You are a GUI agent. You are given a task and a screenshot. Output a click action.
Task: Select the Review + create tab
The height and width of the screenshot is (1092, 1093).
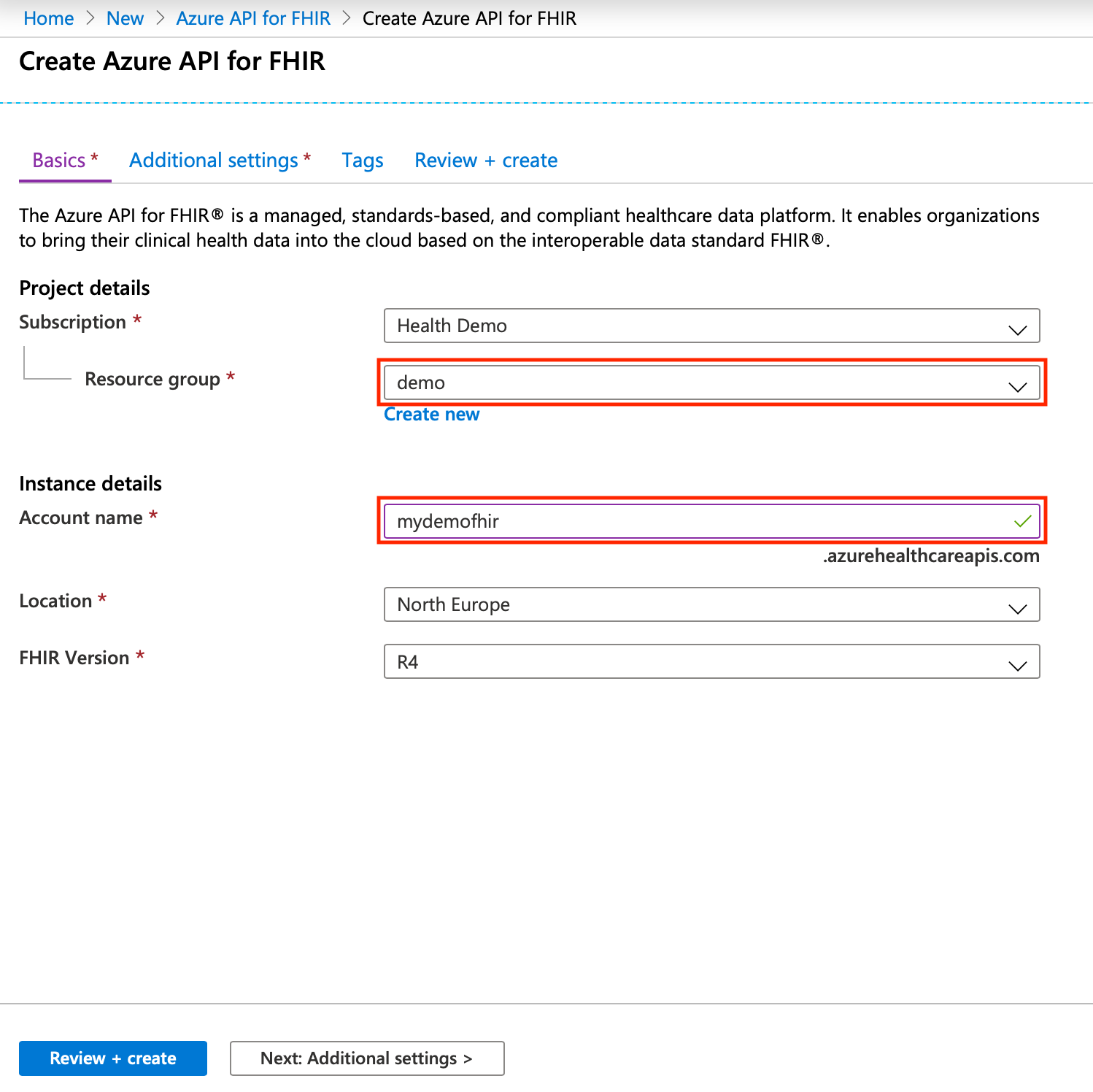pos(485,160)
